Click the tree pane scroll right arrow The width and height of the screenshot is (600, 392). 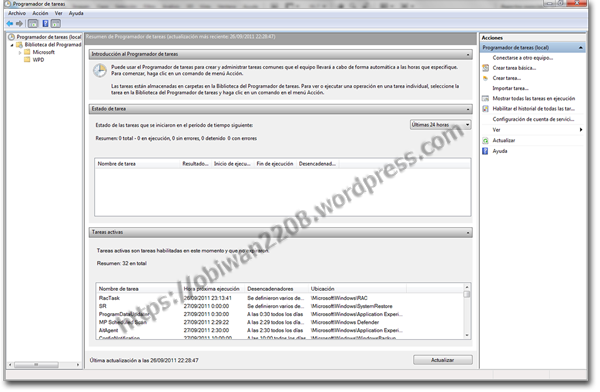pyautogui.click(x=78, y=365)
